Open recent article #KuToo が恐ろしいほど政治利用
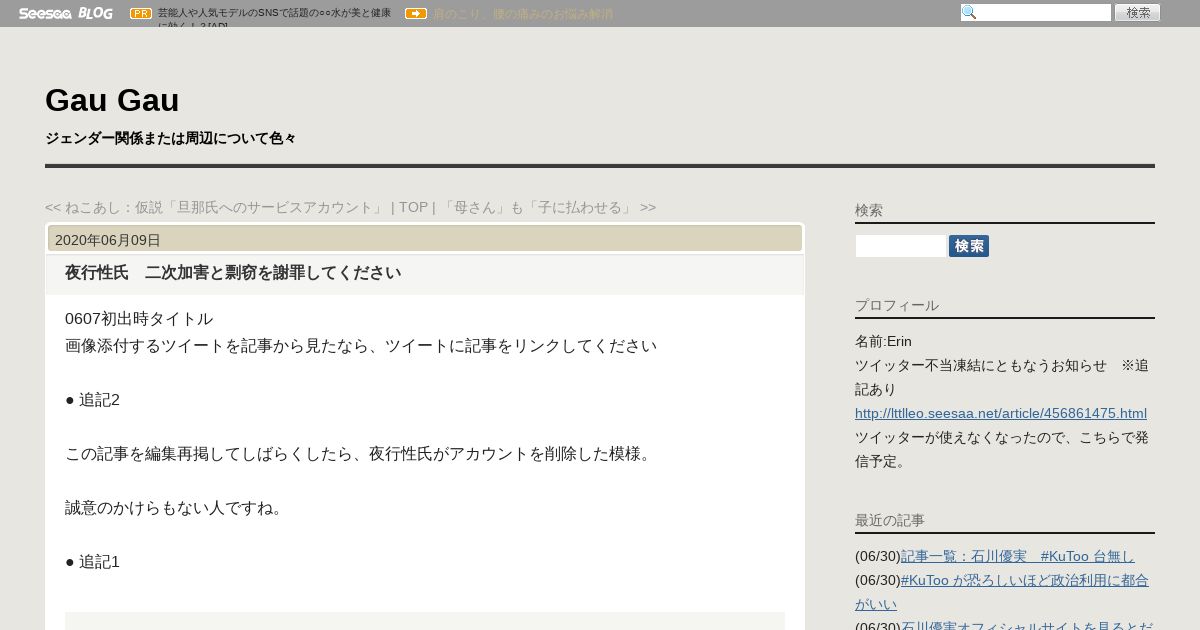1200x630 pixels. [1002, 592]
